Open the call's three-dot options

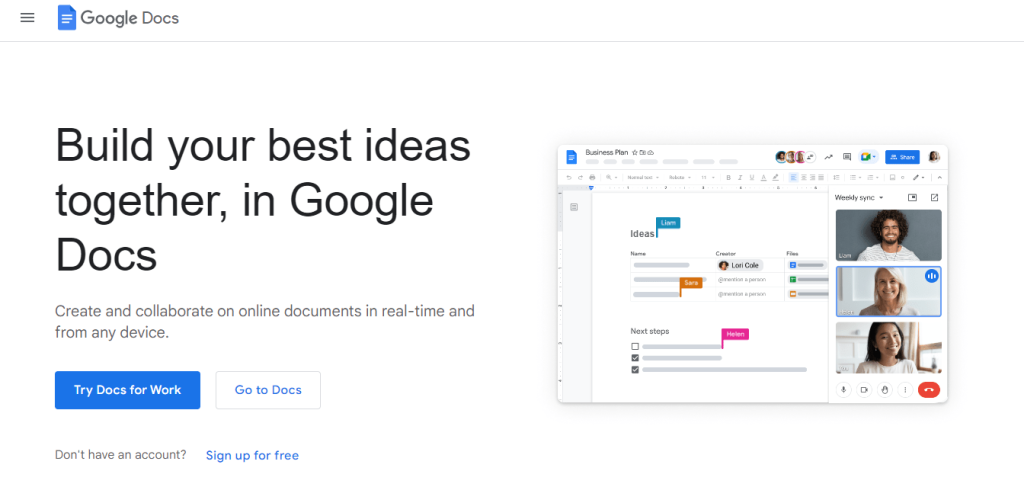tap(905, 390)
